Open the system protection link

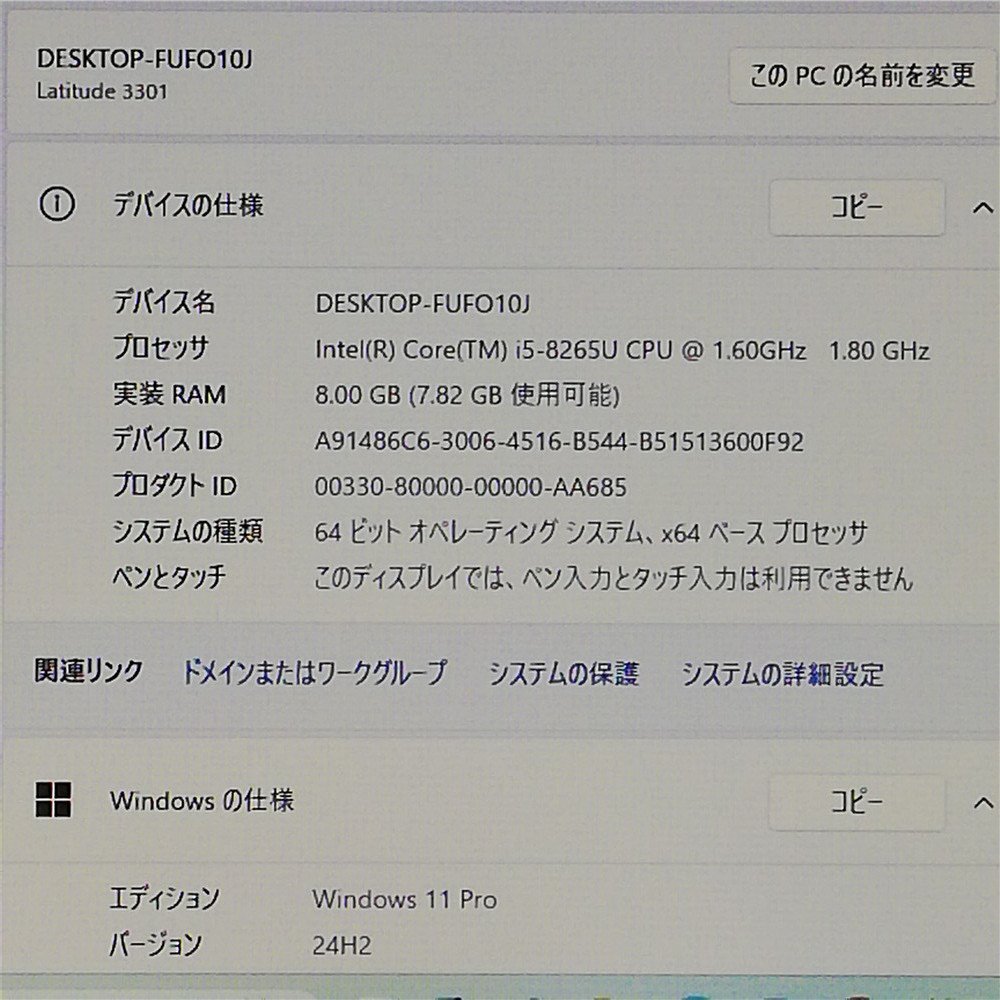(x=564, y=673)
